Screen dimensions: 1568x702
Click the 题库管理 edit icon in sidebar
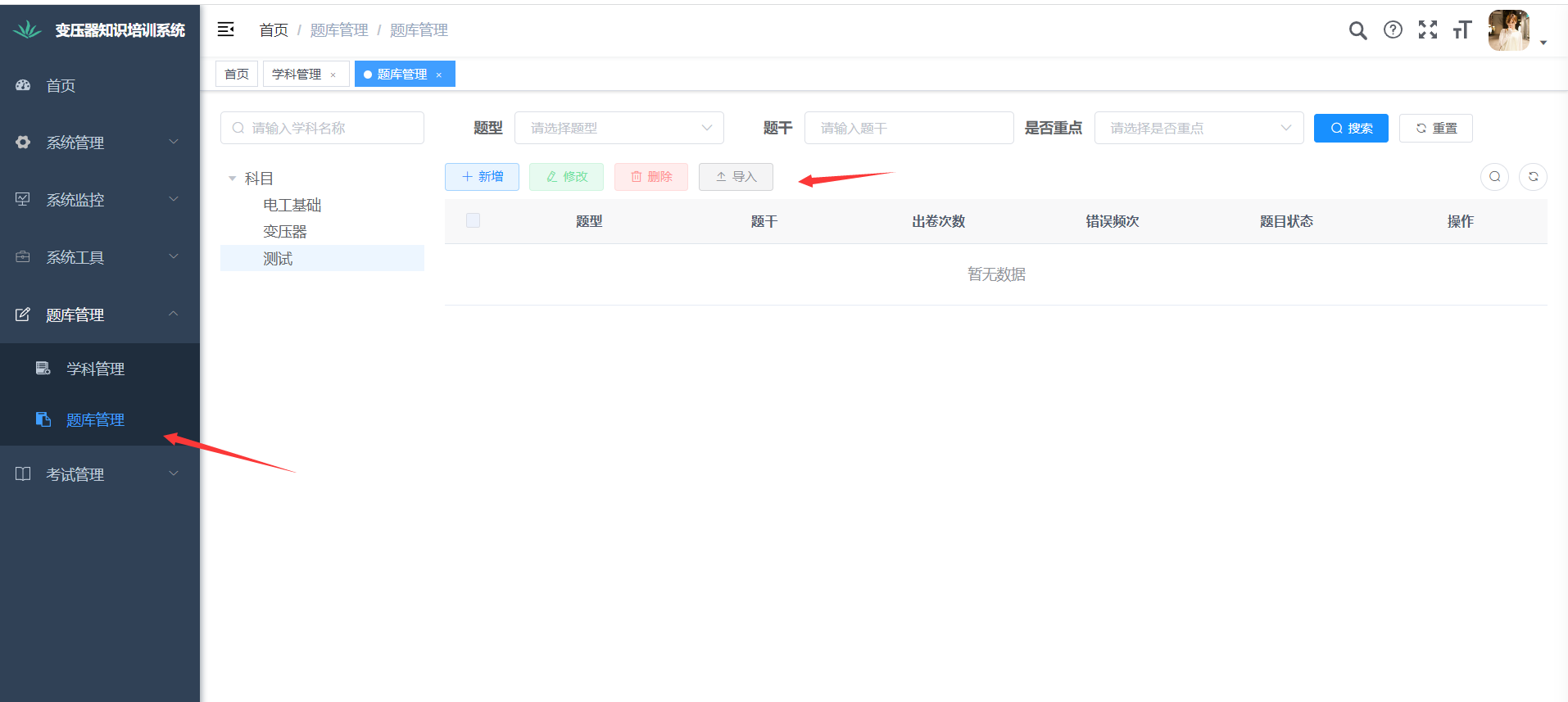click(x=23, y=315)
